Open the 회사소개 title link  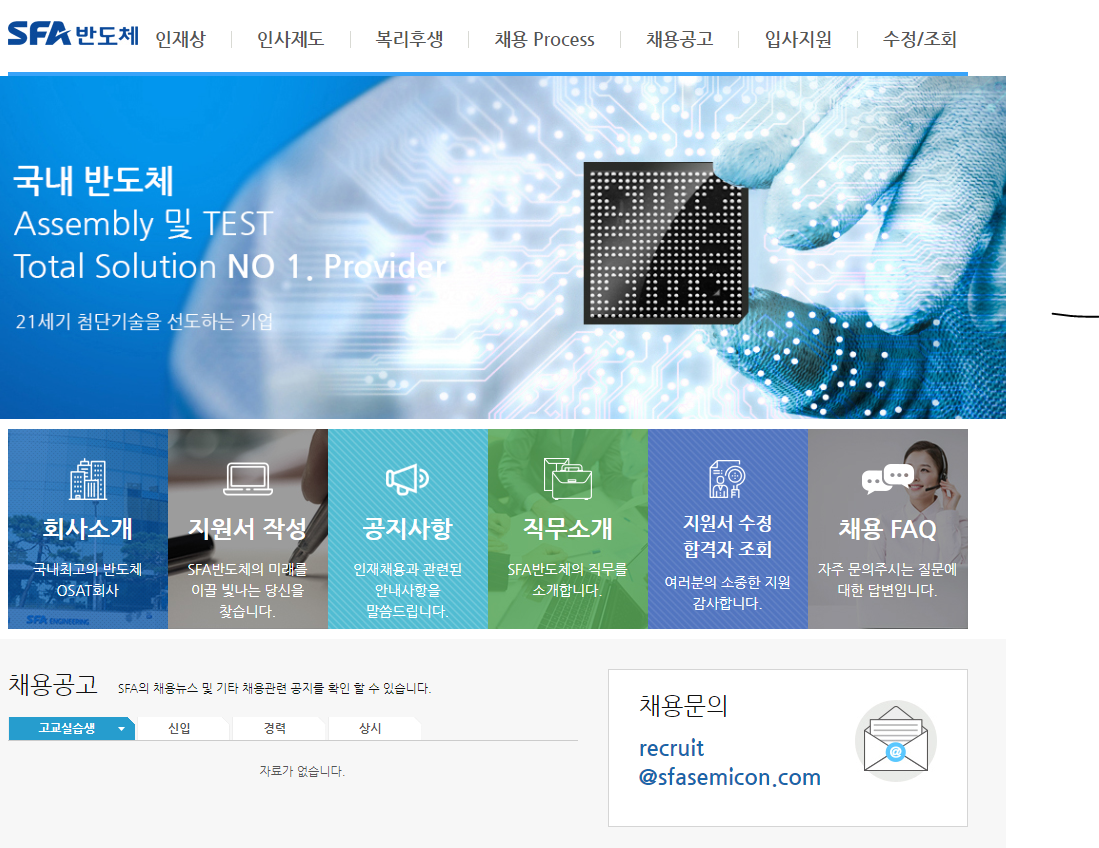[x=88, y=528]
